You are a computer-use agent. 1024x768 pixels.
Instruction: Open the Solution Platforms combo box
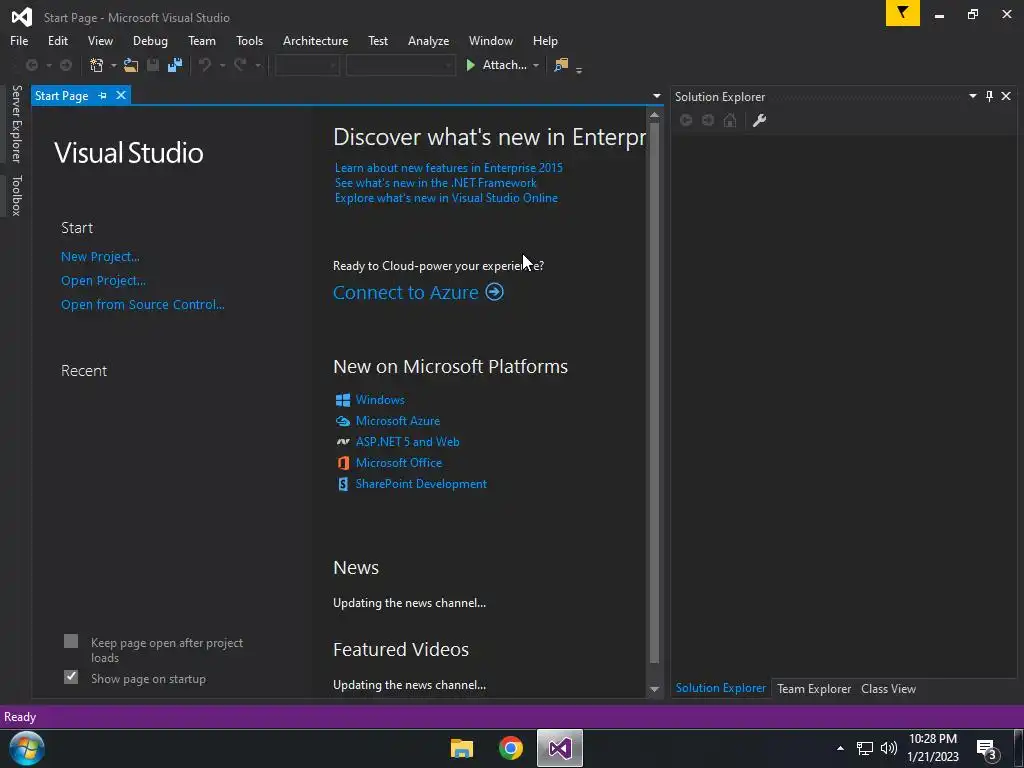400,65
